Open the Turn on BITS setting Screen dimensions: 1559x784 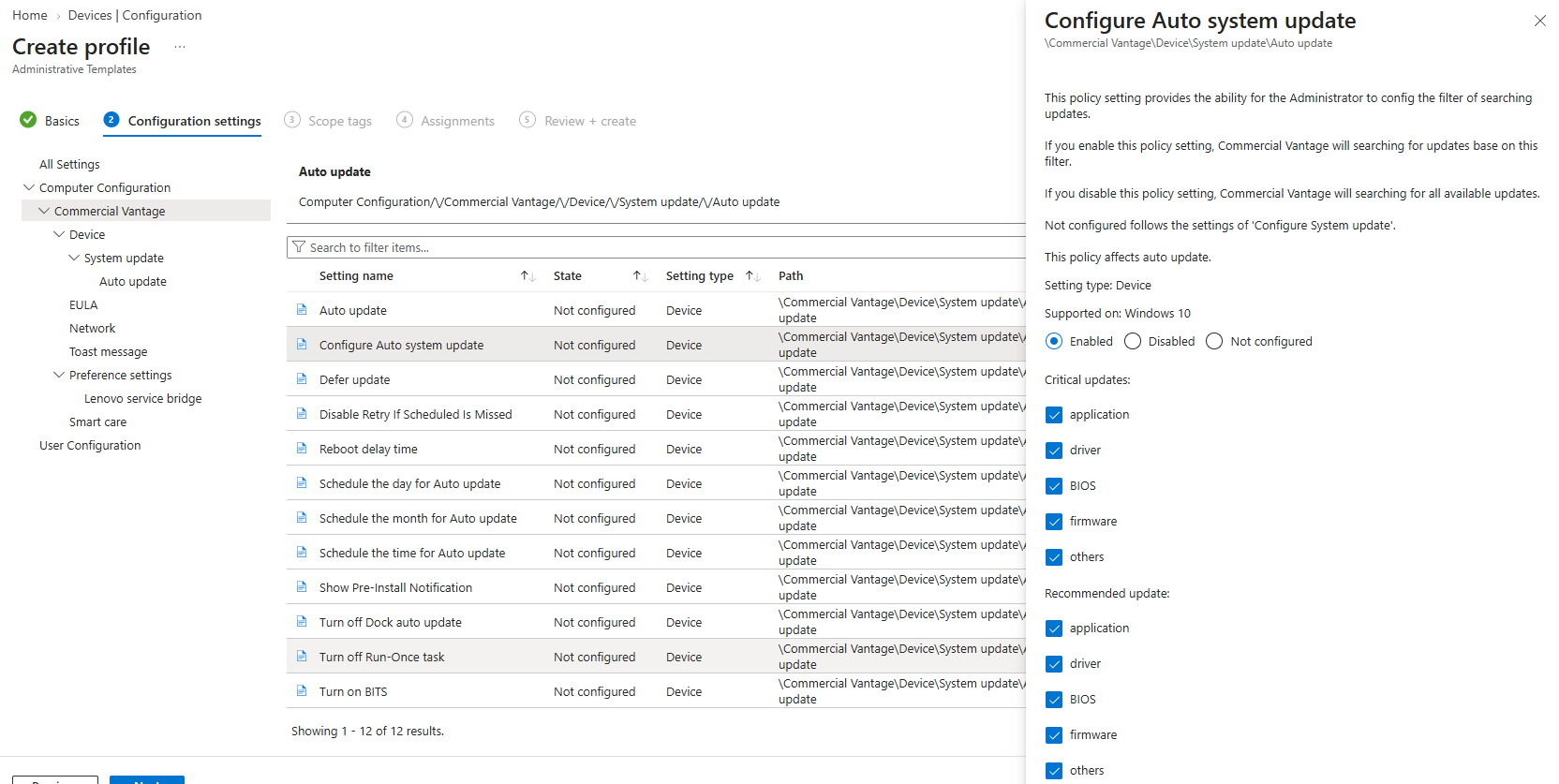click(x=353, y=691)
